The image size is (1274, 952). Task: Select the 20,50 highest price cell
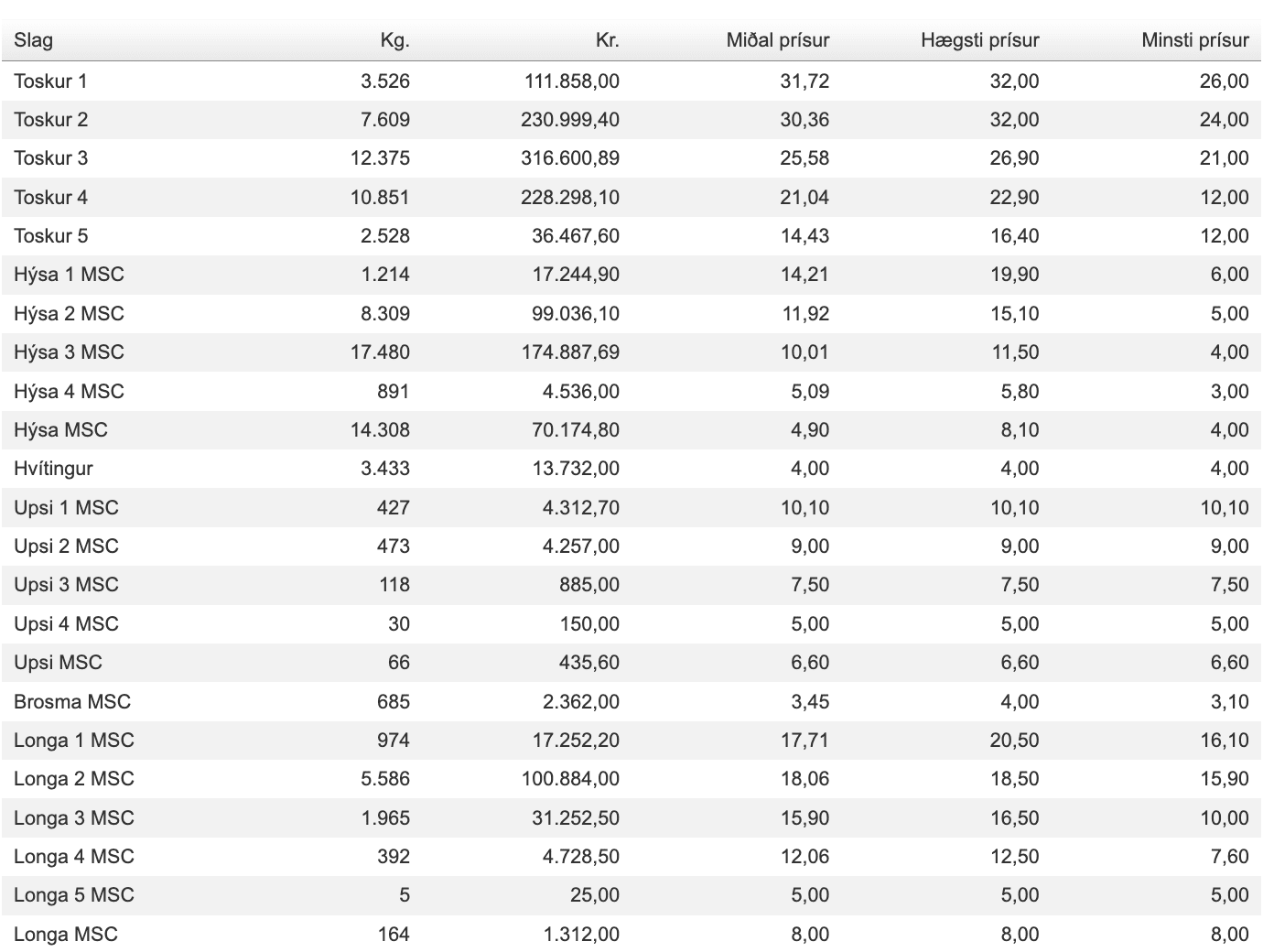click(x=1014, y=741)
